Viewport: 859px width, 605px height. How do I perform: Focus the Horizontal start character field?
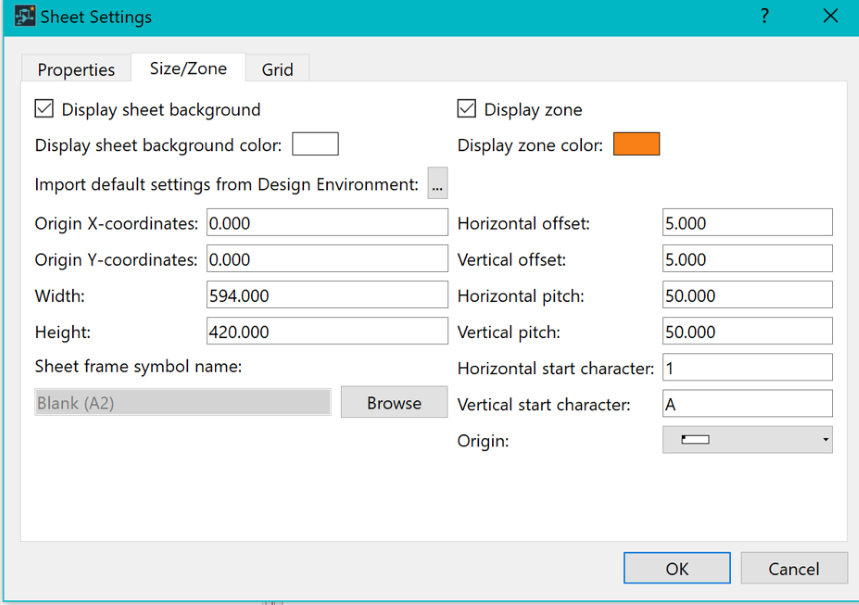747,367
